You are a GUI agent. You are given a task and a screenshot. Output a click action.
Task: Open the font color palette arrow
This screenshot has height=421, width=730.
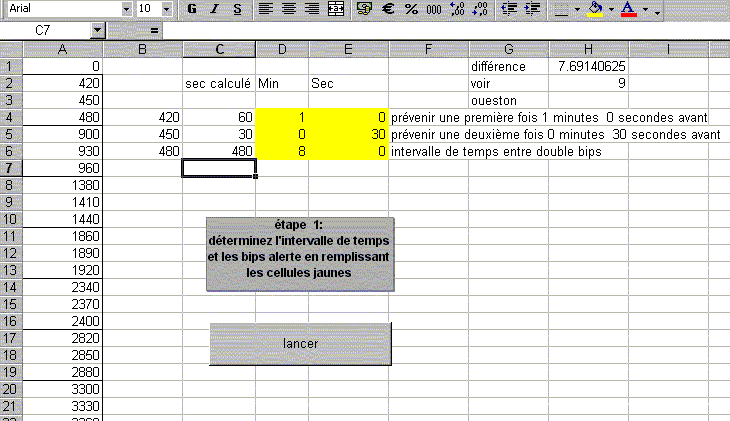(645, 9)
